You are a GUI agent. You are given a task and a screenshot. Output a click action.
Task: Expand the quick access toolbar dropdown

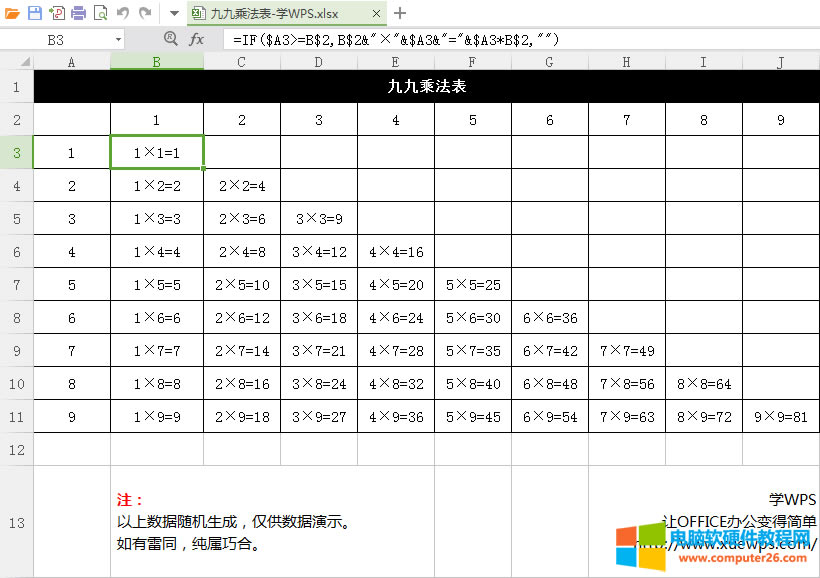pyautogui.click(x=174, y=14)
